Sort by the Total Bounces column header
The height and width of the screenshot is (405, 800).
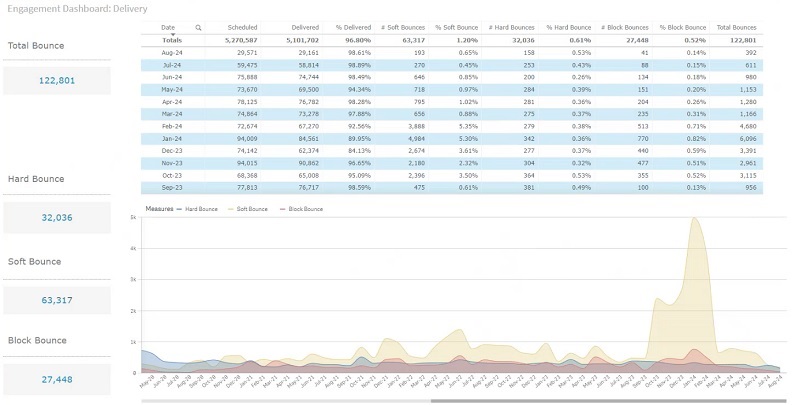(x=736, y=28)
